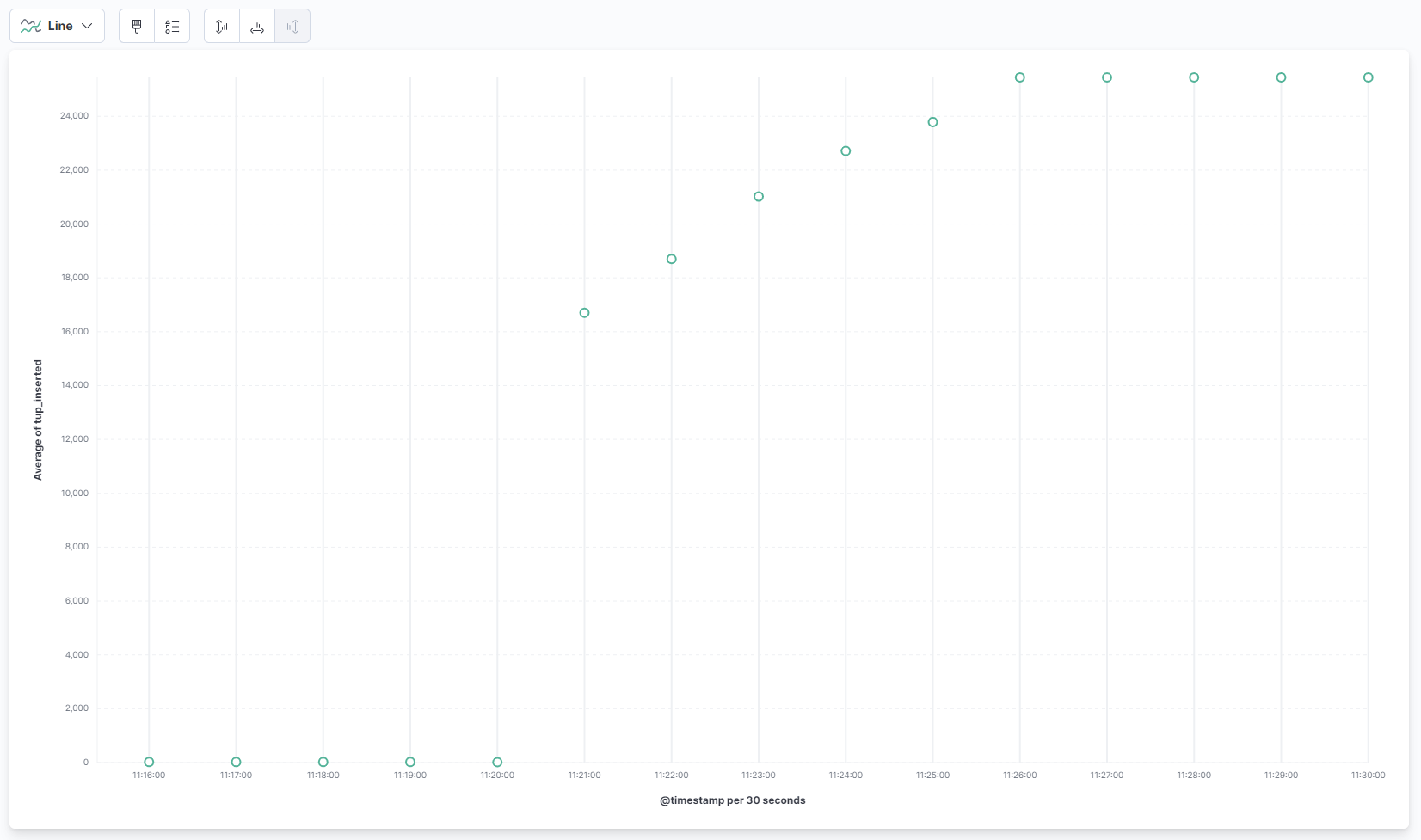Screen dimensions: 1421x840
Task: Select the data point at 11:27:00
Action: [1107, 77]
